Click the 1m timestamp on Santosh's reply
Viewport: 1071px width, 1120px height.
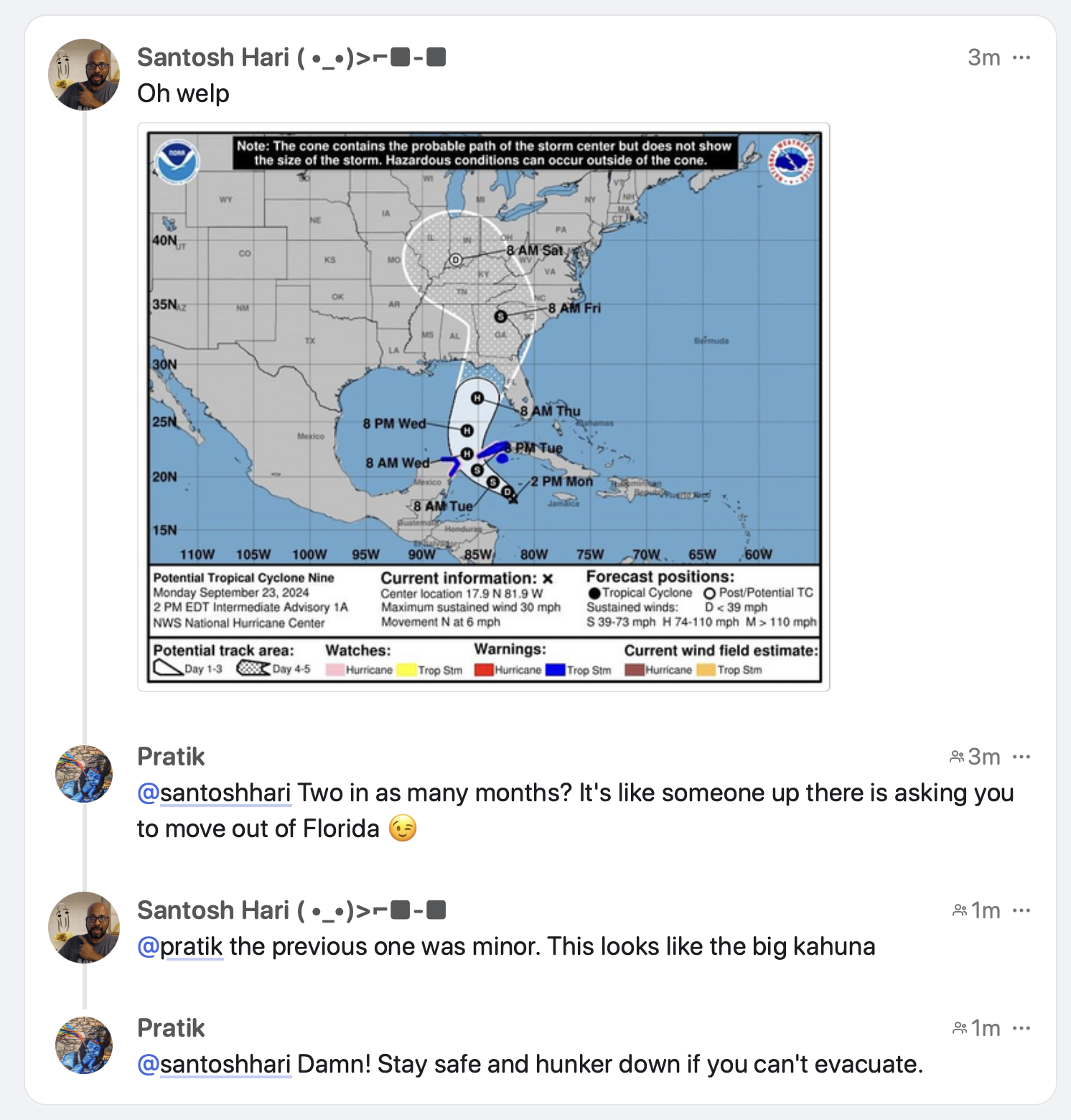coord(985,910)
